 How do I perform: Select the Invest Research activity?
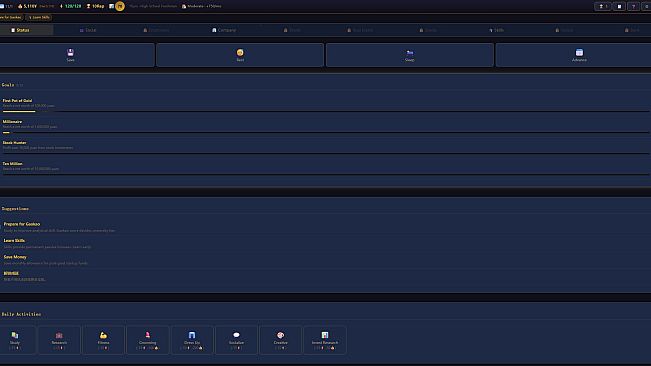pos(325,340)
